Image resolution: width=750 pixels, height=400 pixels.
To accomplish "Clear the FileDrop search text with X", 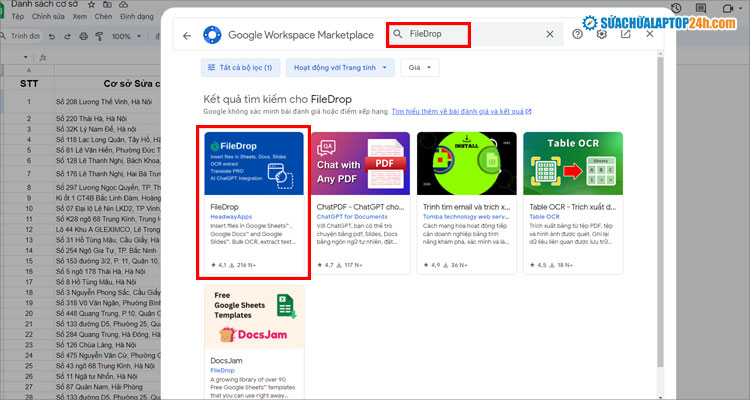I will click(x=549, y=34).
